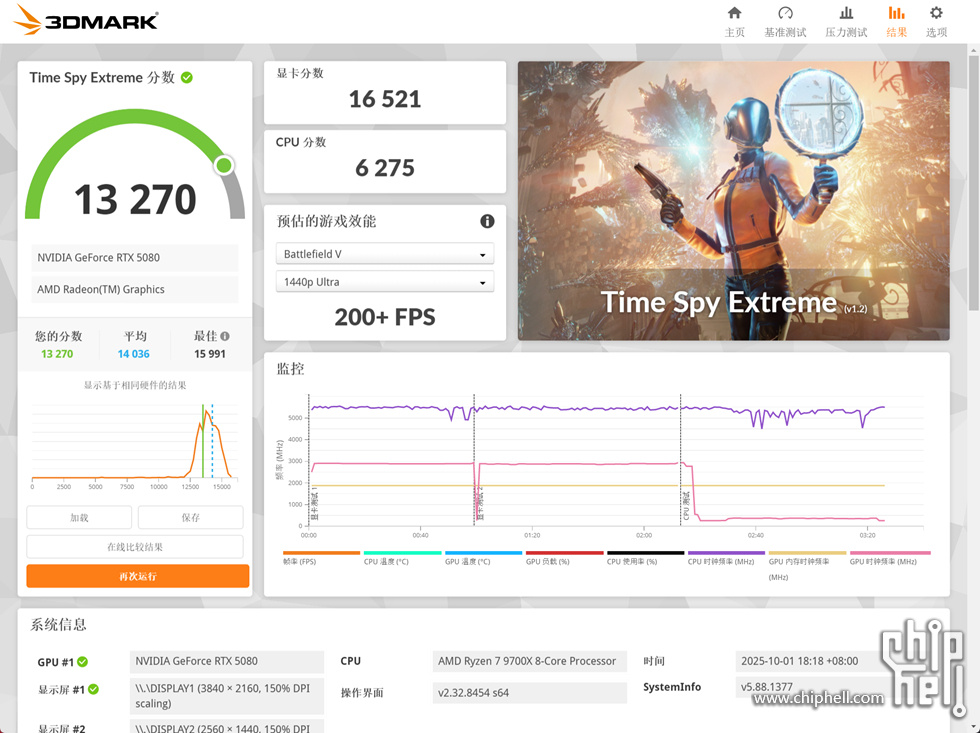Go to the 主页 home icon

pyautogui.click(x=734, y=14)
